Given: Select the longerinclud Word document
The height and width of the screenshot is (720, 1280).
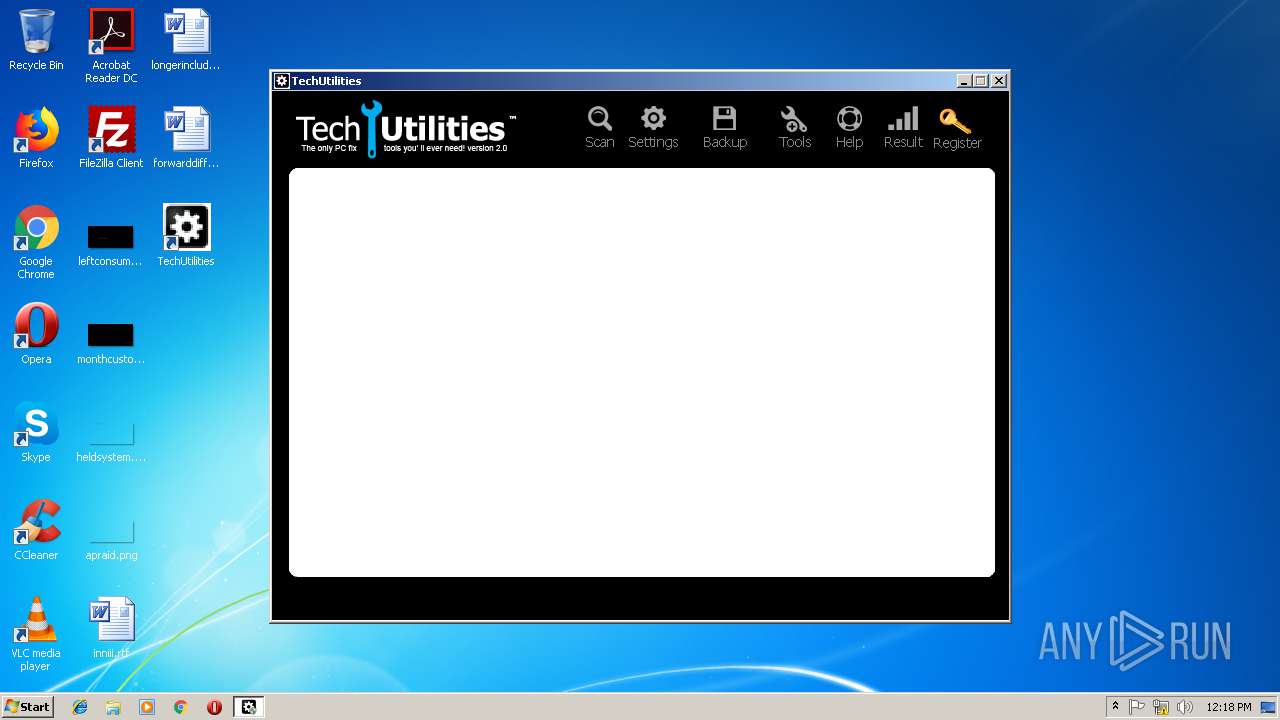Looking at the screenshot, I should [186, 40].
